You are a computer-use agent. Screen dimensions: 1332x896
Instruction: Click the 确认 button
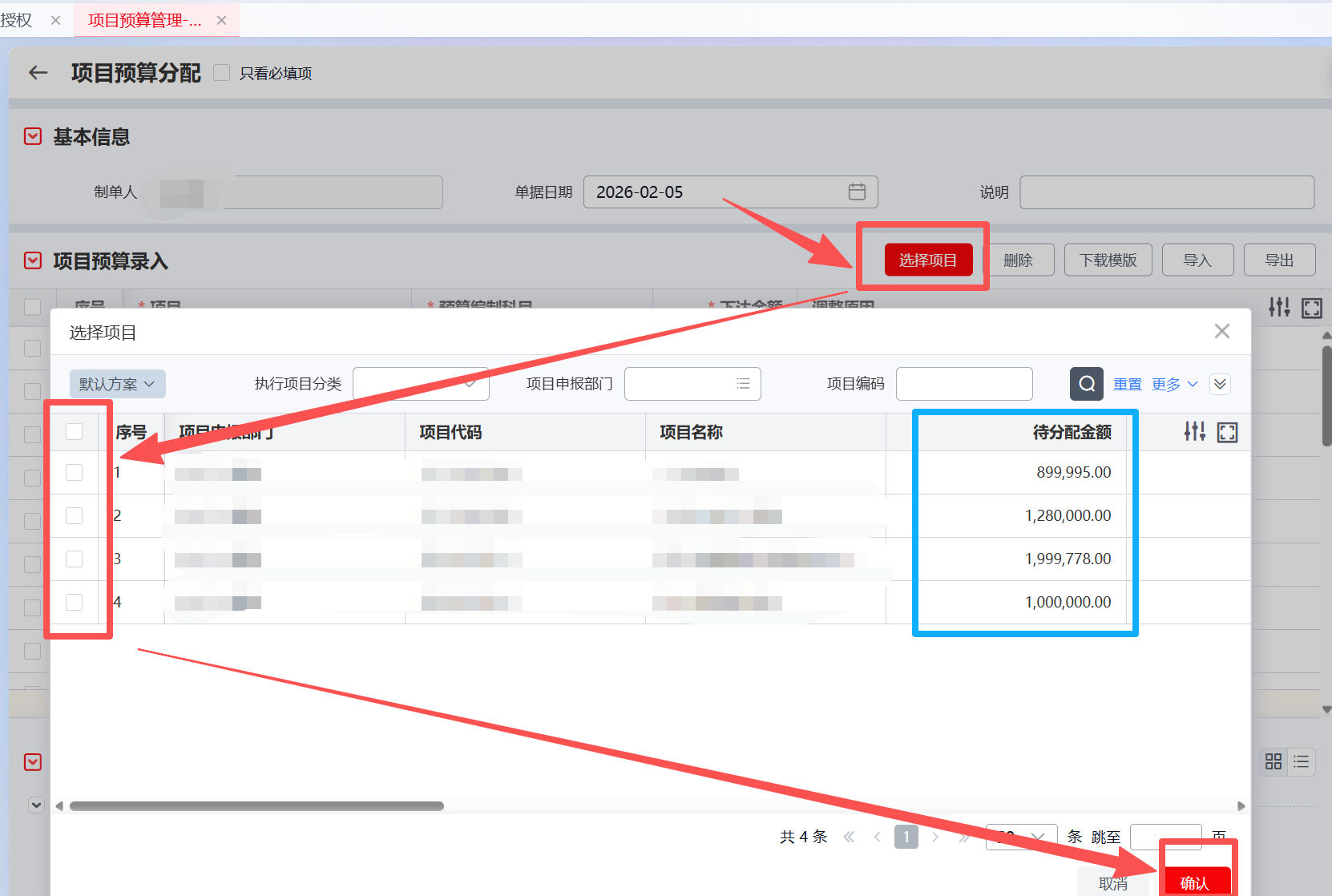(x=1194, y=882)
